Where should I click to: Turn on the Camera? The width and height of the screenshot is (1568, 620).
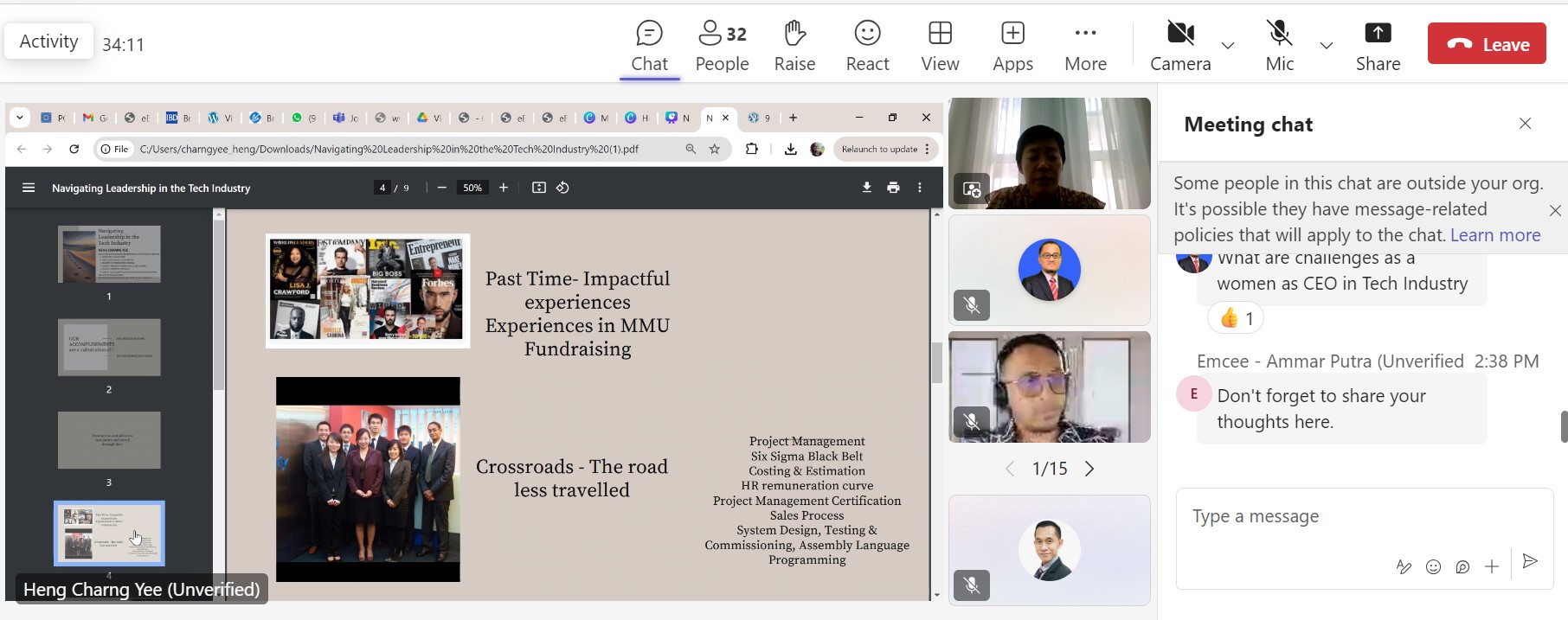tap(1180, 47)
